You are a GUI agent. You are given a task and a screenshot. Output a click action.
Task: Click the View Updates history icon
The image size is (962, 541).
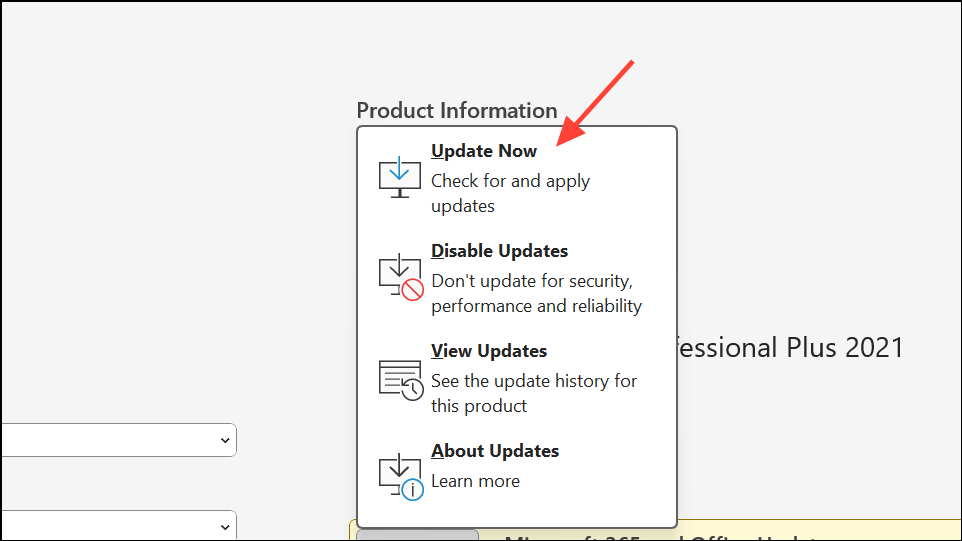tap(400, 378)
